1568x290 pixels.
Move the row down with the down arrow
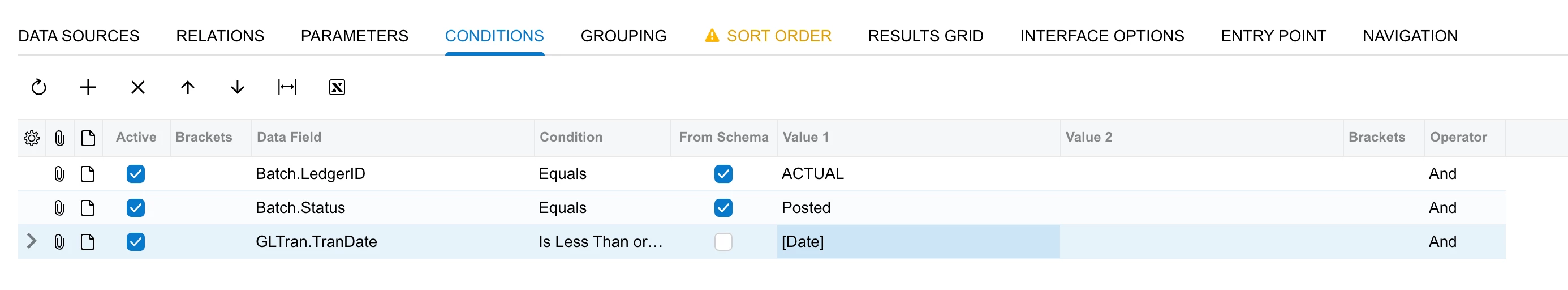pyautogui.click(x=238, y=87)
